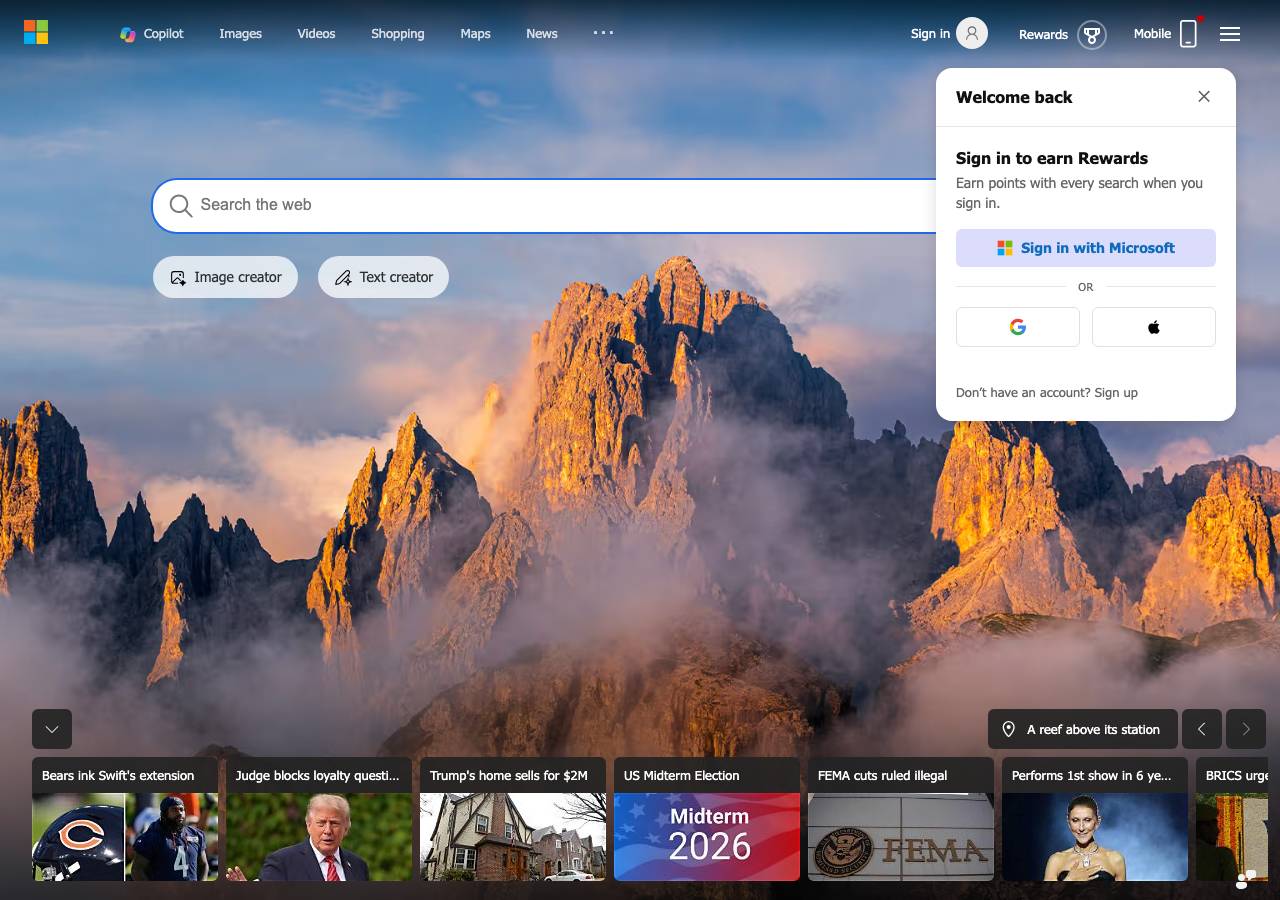This screenshot has height=900, width=1280.
Task: Open Performs 1st show in 6 years story
Action: (x=1095, y=819)
